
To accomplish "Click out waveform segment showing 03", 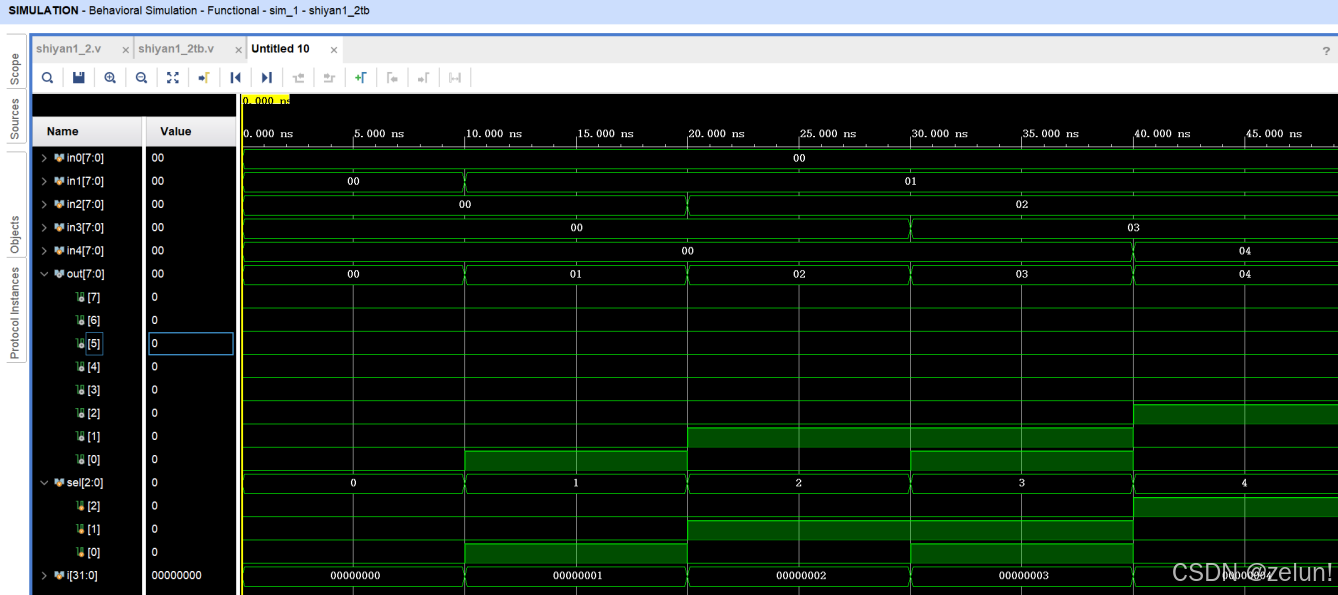I will pos(1021,274).
